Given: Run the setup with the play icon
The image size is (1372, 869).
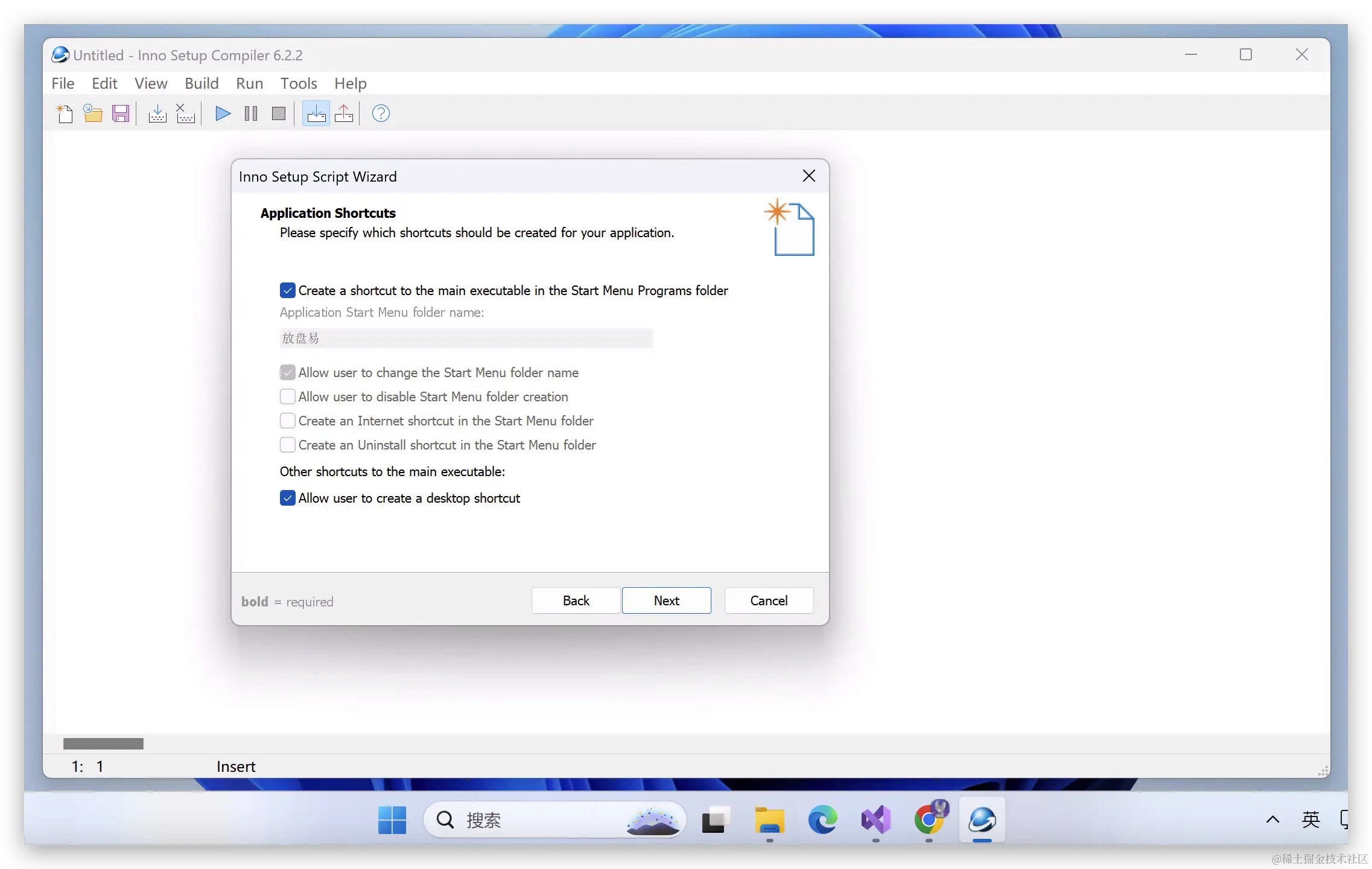Looking at the screenshot, I should coord(223,113).
